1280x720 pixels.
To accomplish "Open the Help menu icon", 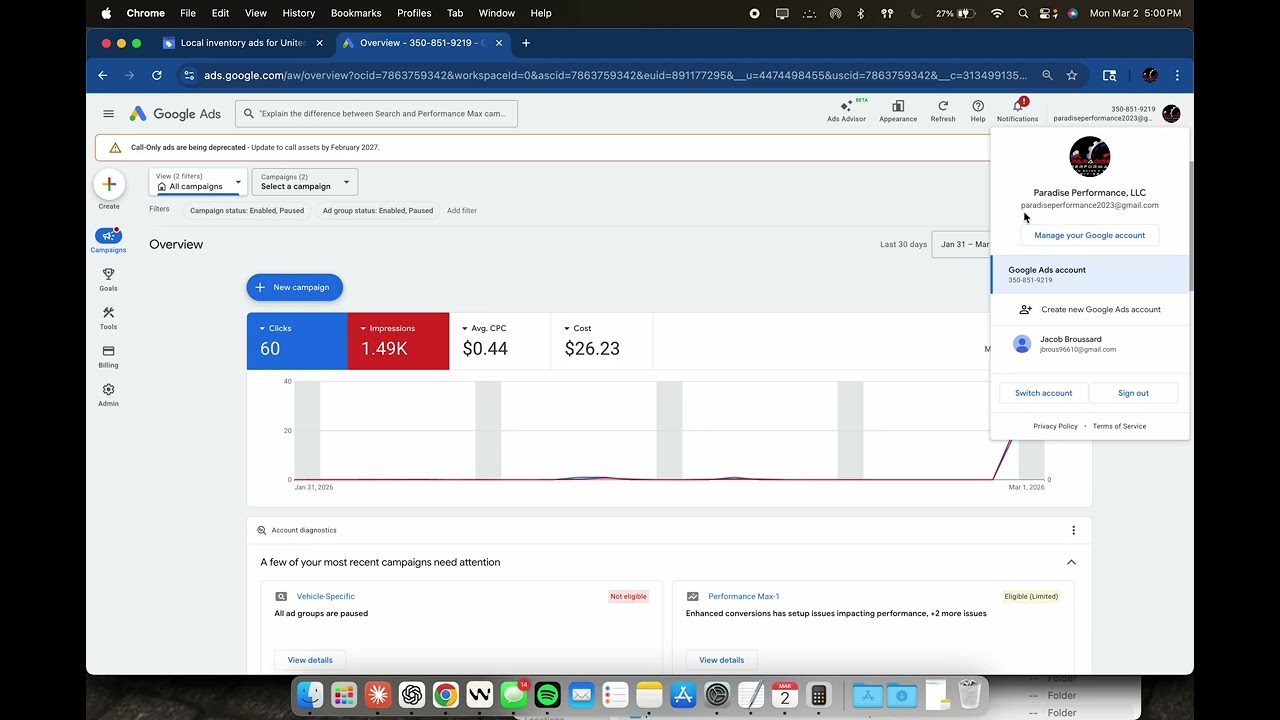I will pos(978,110).
